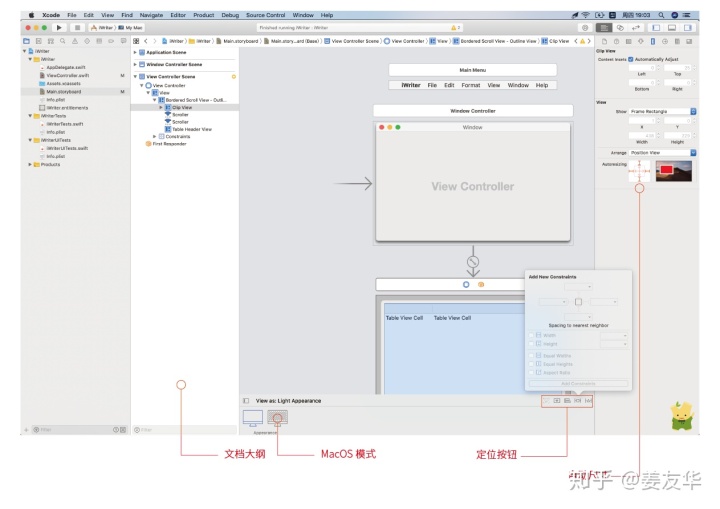Open the Navigate menu

(151, 15)
